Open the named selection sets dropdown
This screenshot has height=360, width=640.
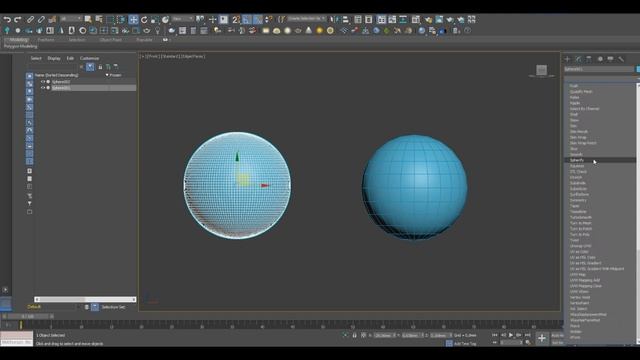[307, 19]
